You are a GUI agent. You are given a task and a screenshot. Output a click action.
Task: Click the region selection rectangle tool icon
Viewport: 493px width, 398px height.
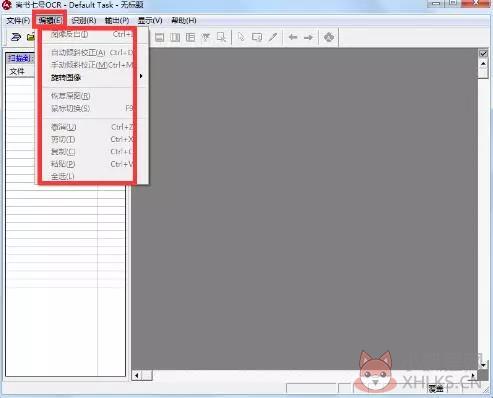click(x=257, y=37)
